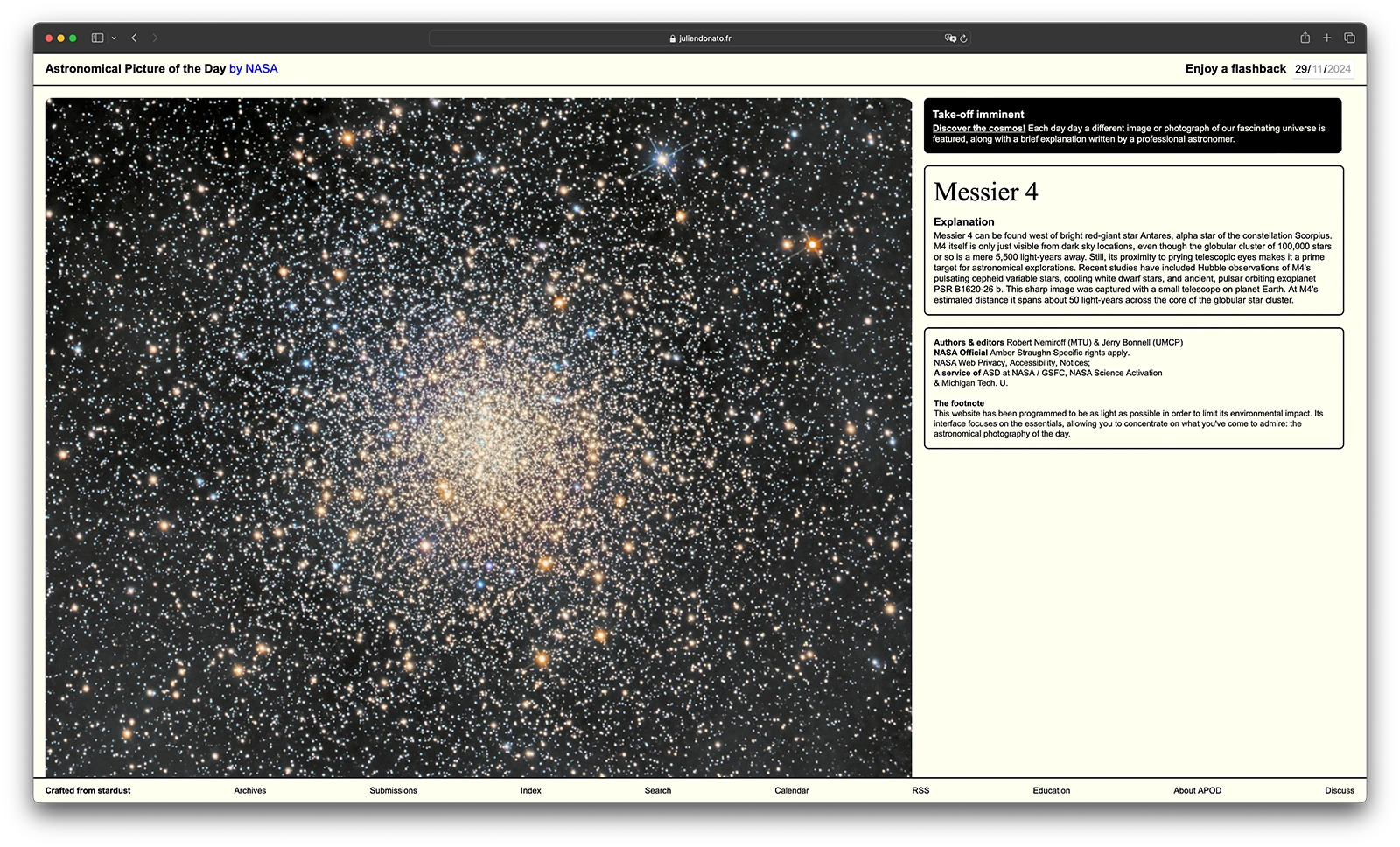Open 'Michigan Tech. U.' link
Viewport: 1400px width, 847px height.
point(975,383)
